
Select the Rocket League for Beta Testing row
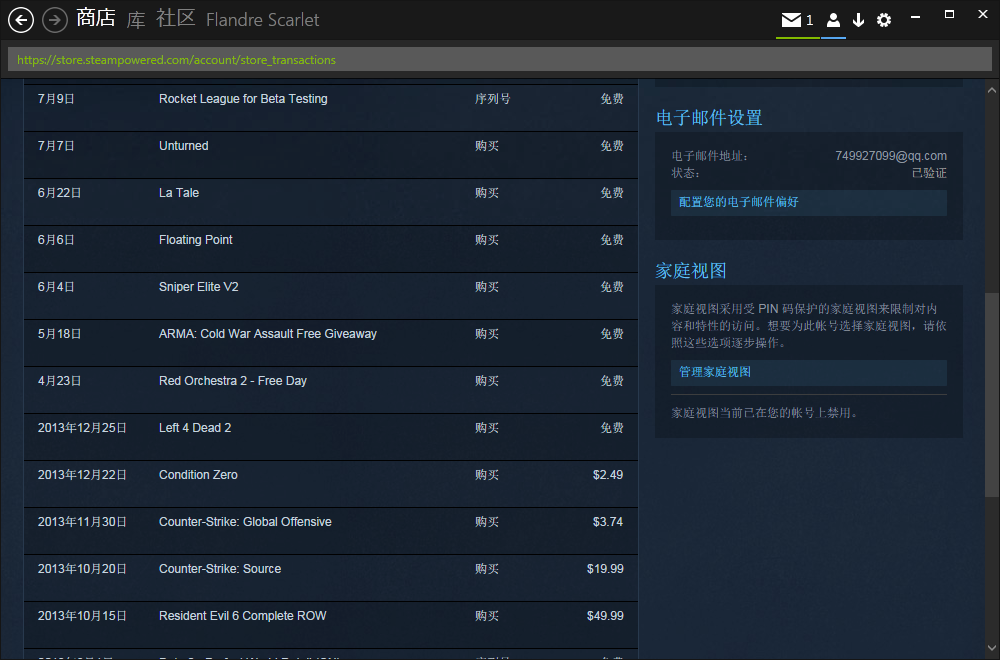[x=331, y=108]
